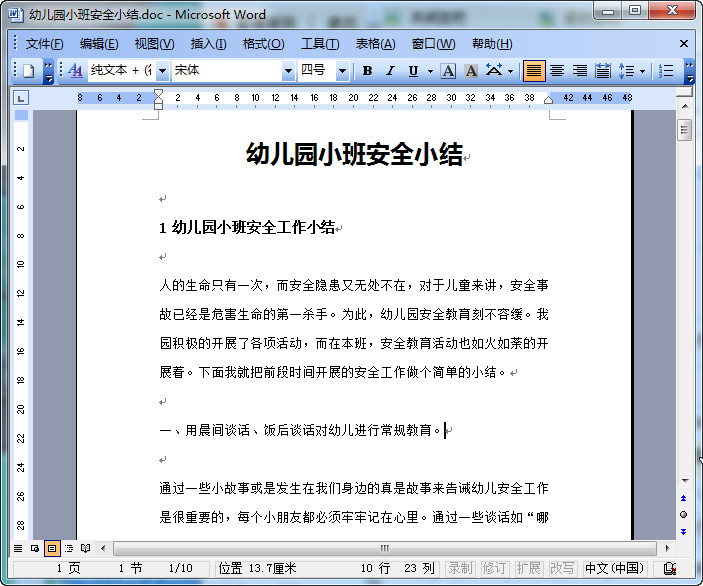
Task: Click the title 幼儿园小班安全小结
Action: pyautogui.click(x=354, y=154)
